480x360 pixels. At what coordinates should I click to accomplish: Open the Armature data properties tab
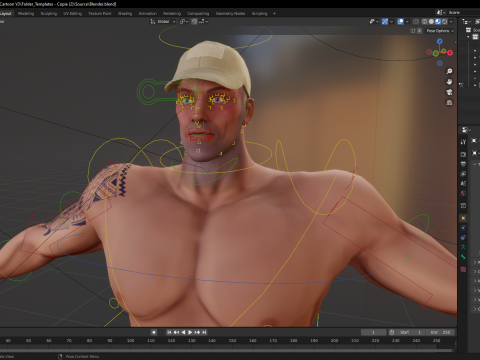[463, 247]
